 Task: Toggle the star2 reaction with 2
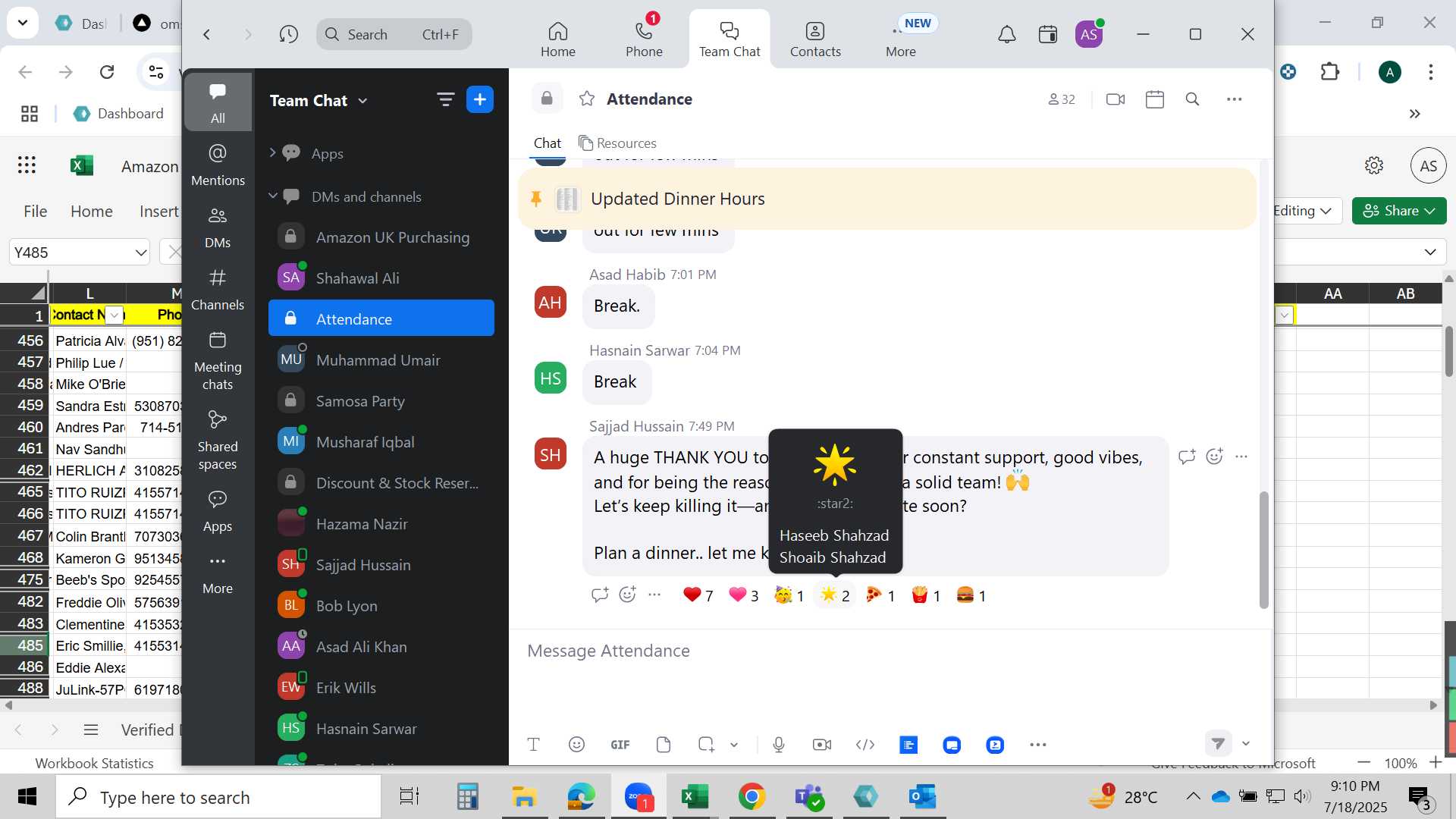(x=835, y=595)
